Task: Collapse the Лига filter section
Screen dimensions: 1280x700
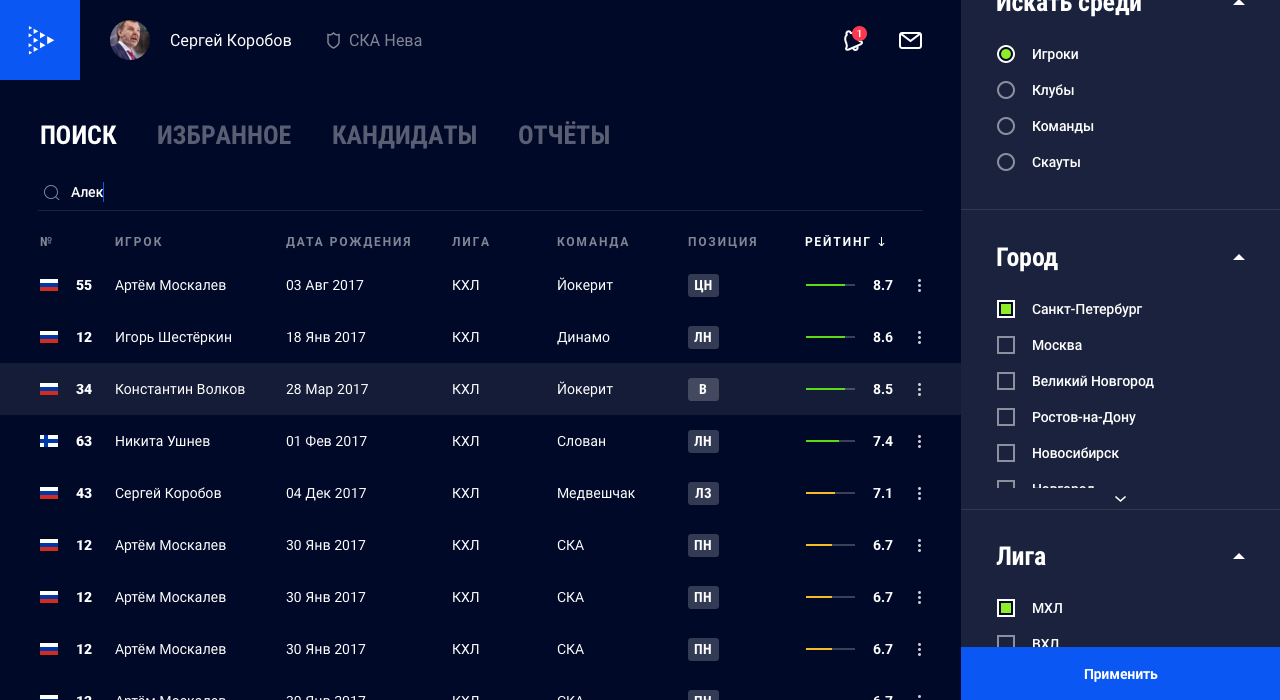Action: [1239, 557]
